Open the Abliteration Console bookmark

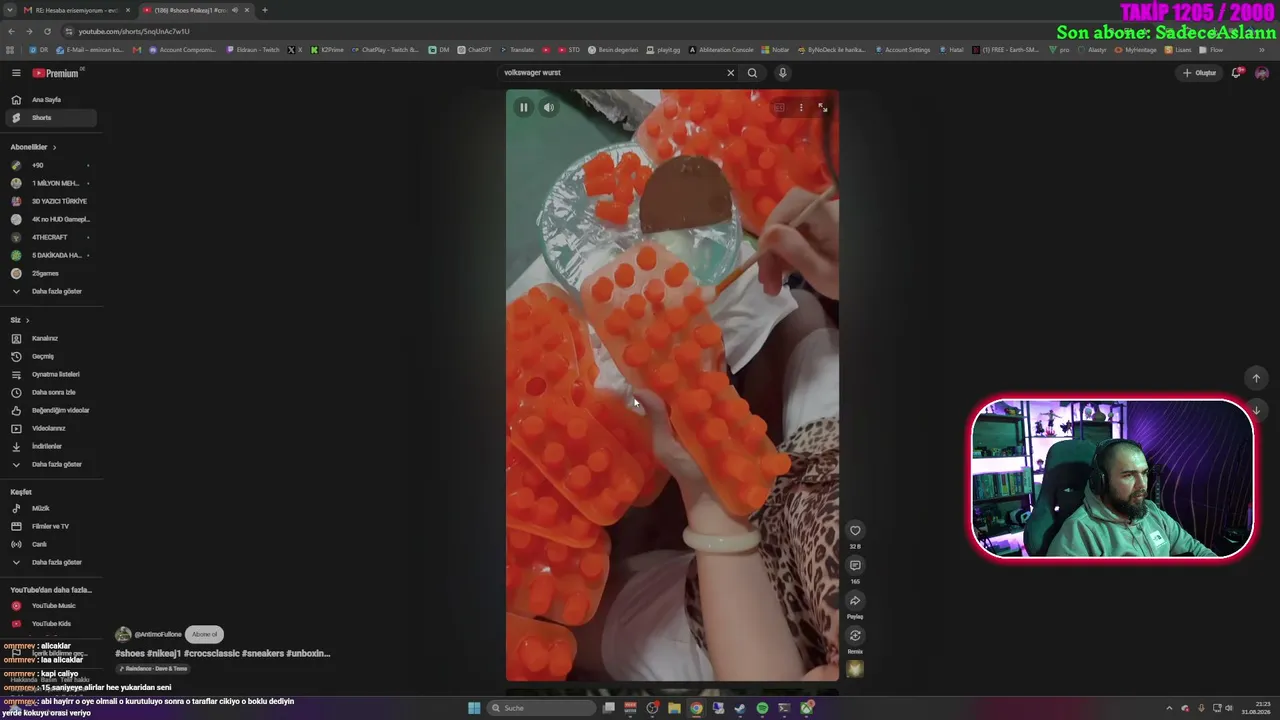[721, 49]
